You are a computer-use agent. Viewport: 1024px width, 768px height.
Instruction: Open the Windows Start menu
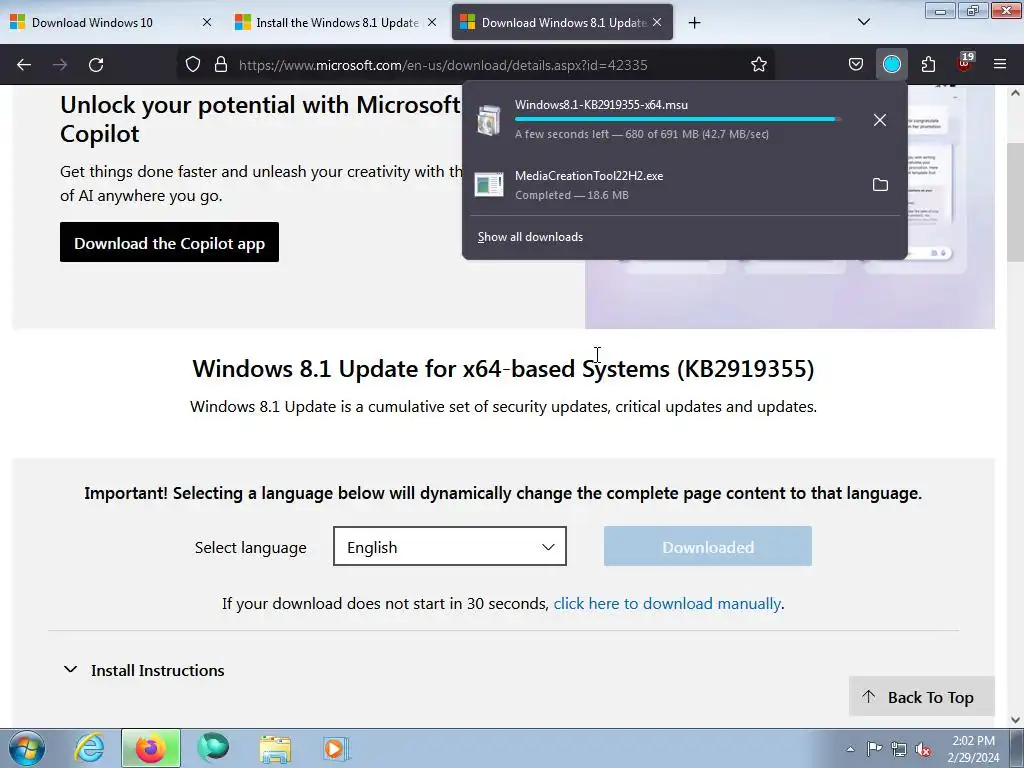[27, 748]
